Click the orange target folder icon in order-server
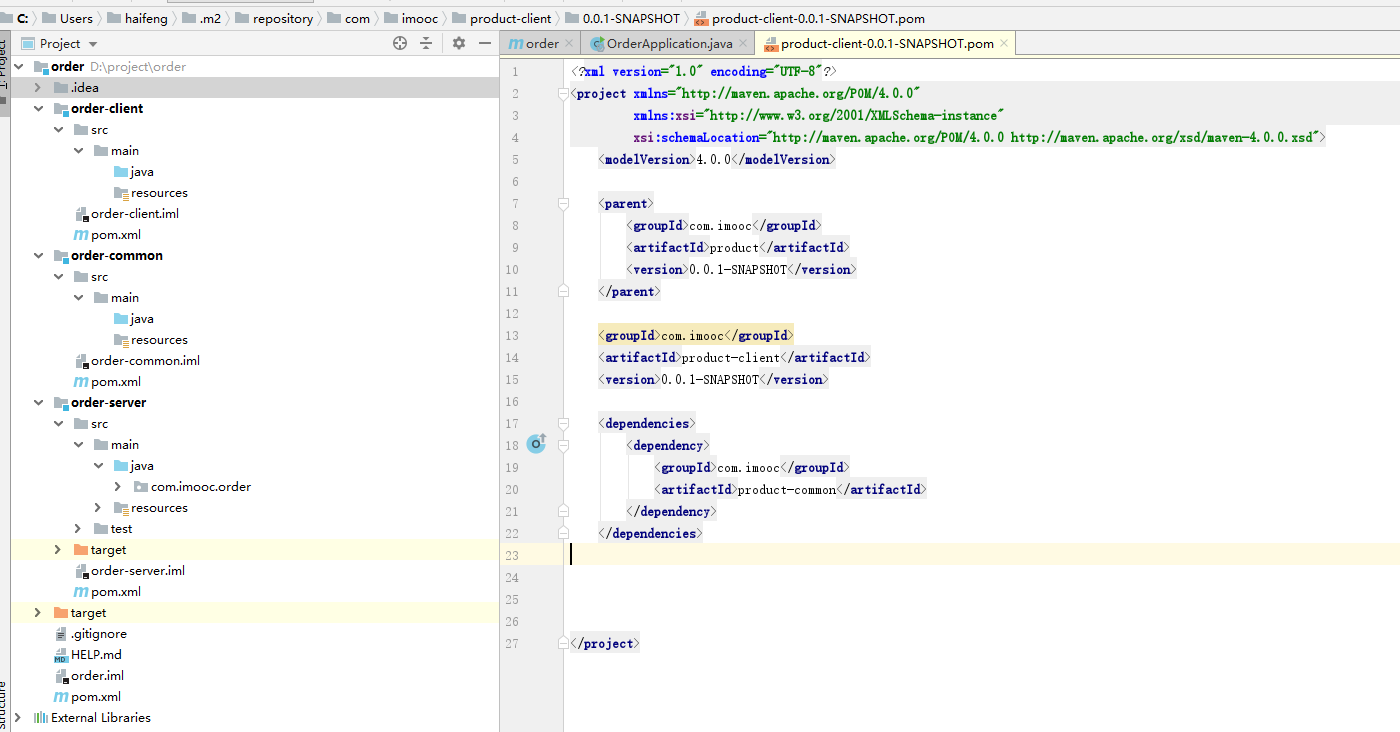Screen dimensions: 1400x732 (81, 550)
